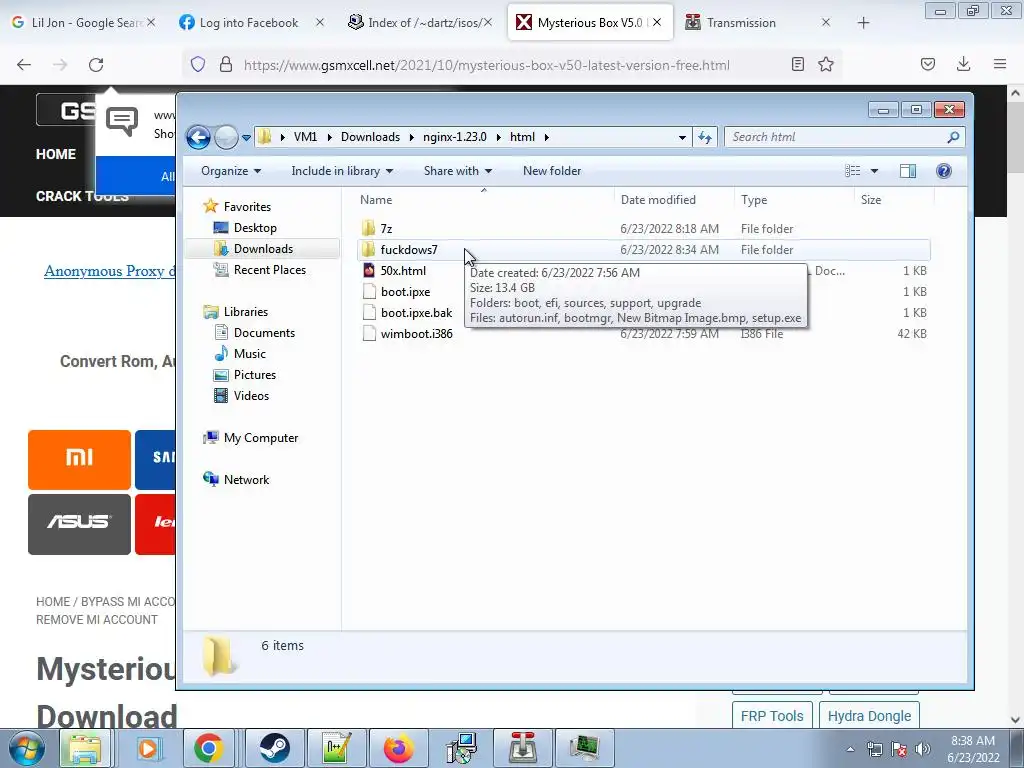
Task: Open Network in navigation pane
Action: [246, 479]
